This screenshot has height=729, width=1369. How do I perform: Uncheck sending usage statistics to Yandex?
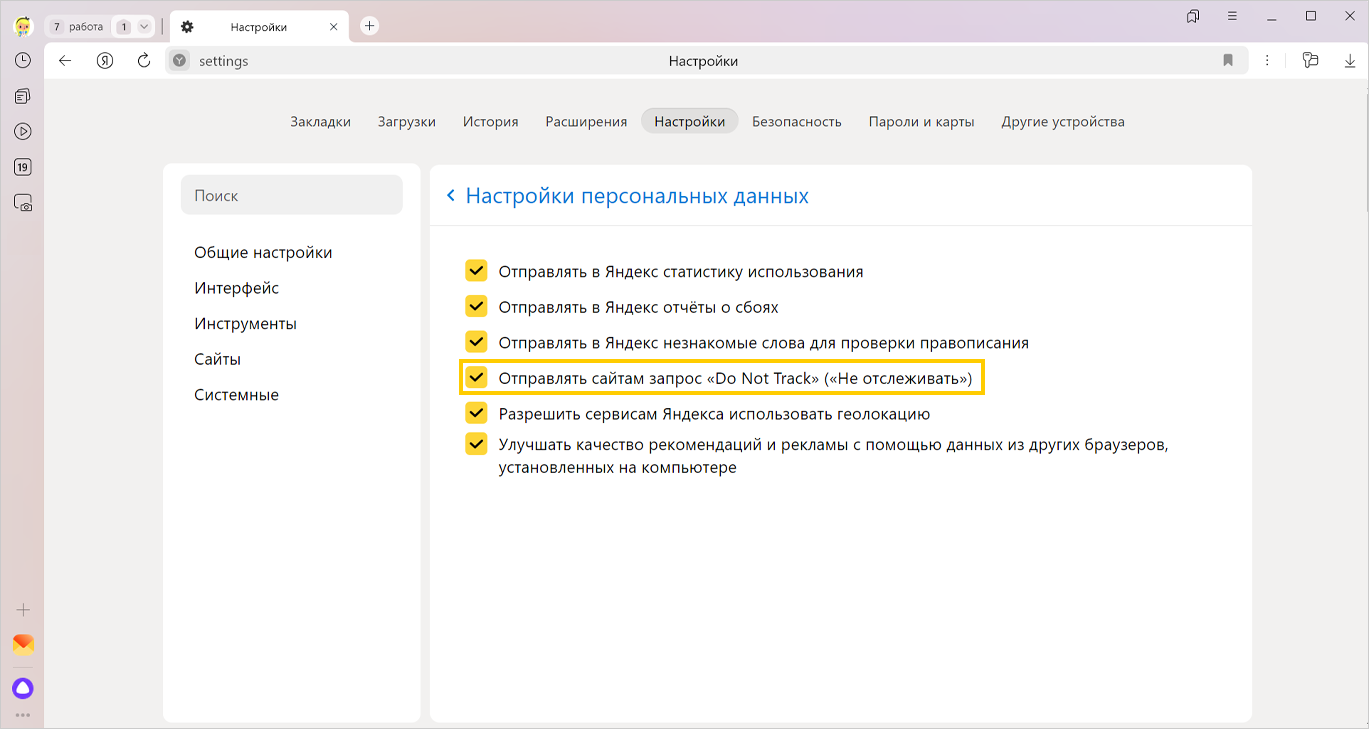pyautogui.click(x=476, y=271)
